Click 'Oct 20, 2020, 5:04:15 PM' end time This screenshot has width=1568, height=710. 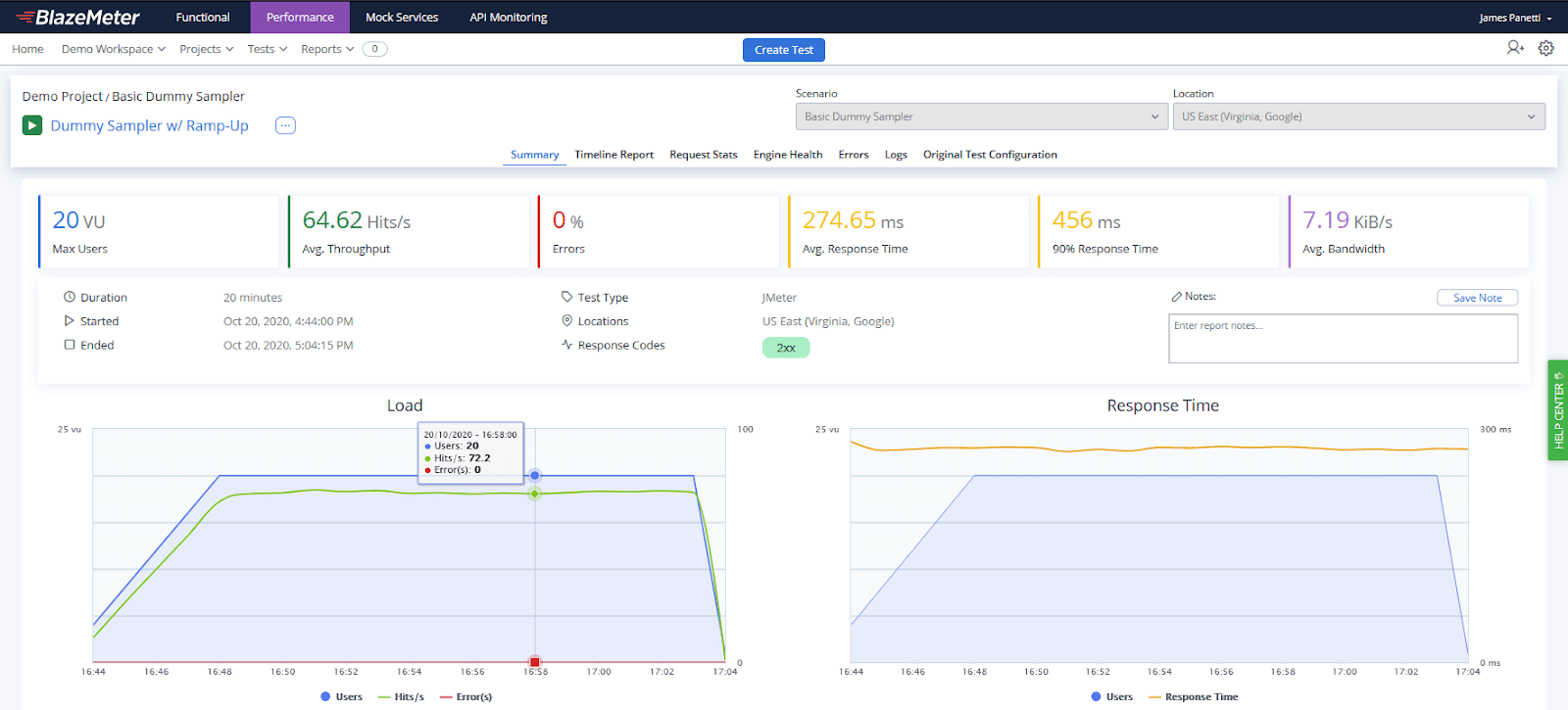pos(288,345)
